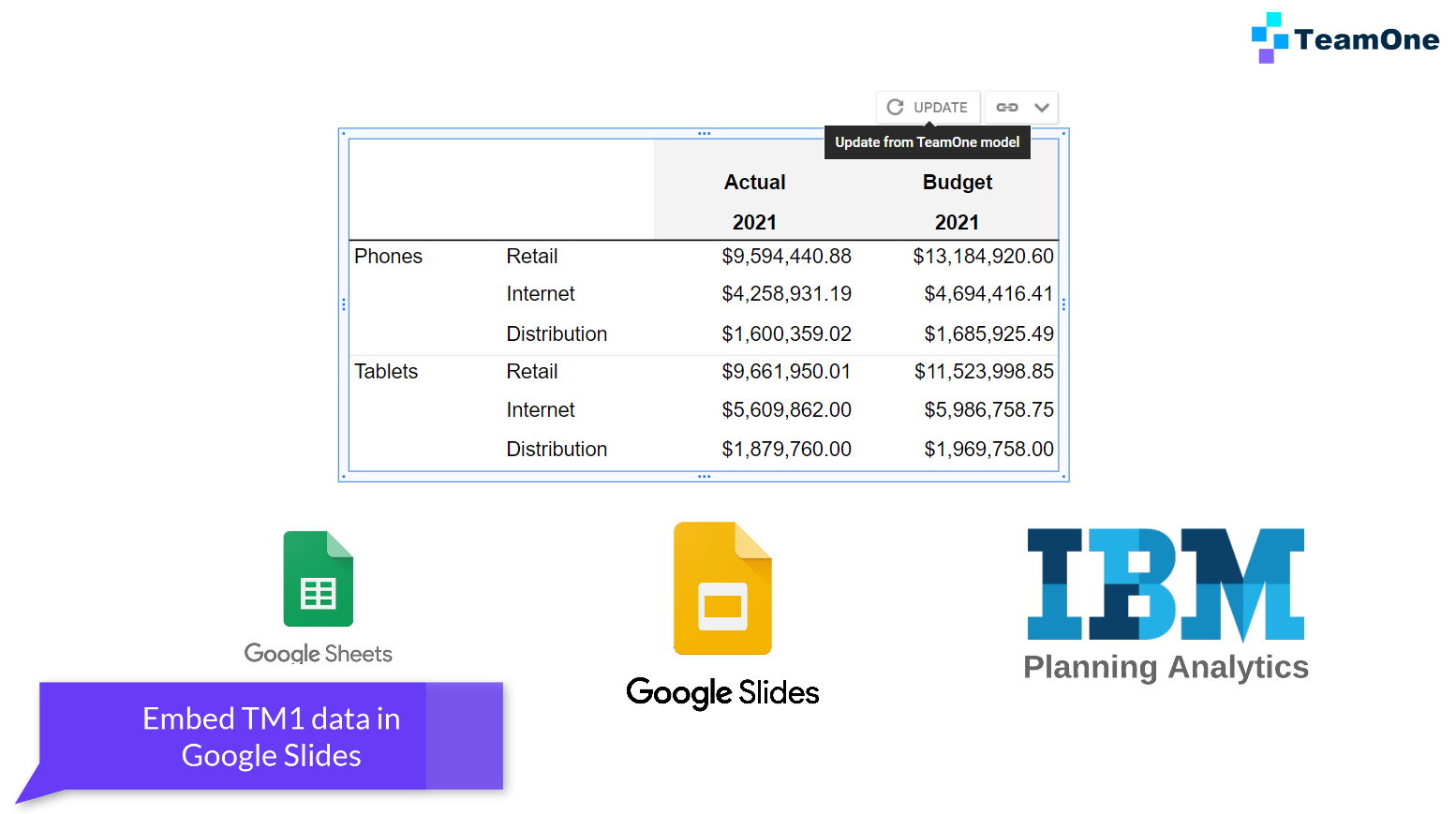Select cell $4,694,416.41

(988, 293)
